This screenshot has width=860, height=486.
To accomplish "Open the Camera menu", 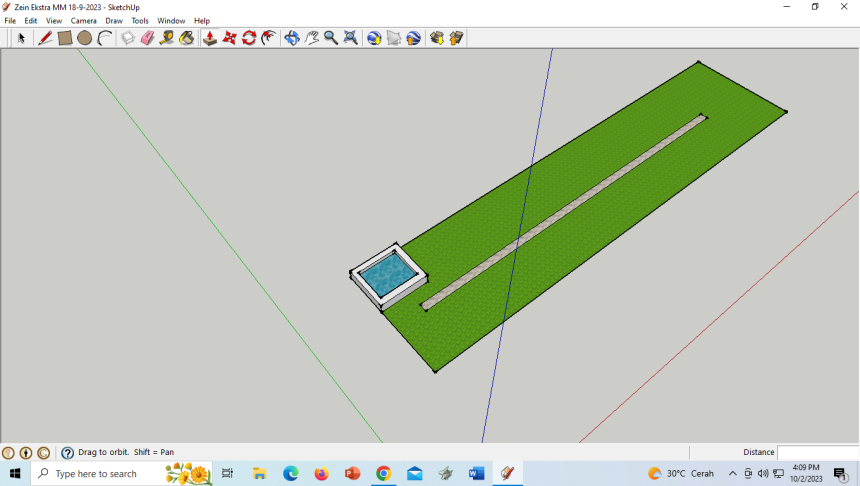I will click(x=84, y=21).
